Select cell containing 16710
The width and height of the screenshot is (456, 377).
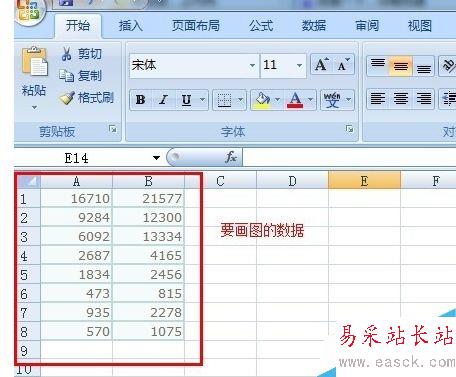coord(77,199)
